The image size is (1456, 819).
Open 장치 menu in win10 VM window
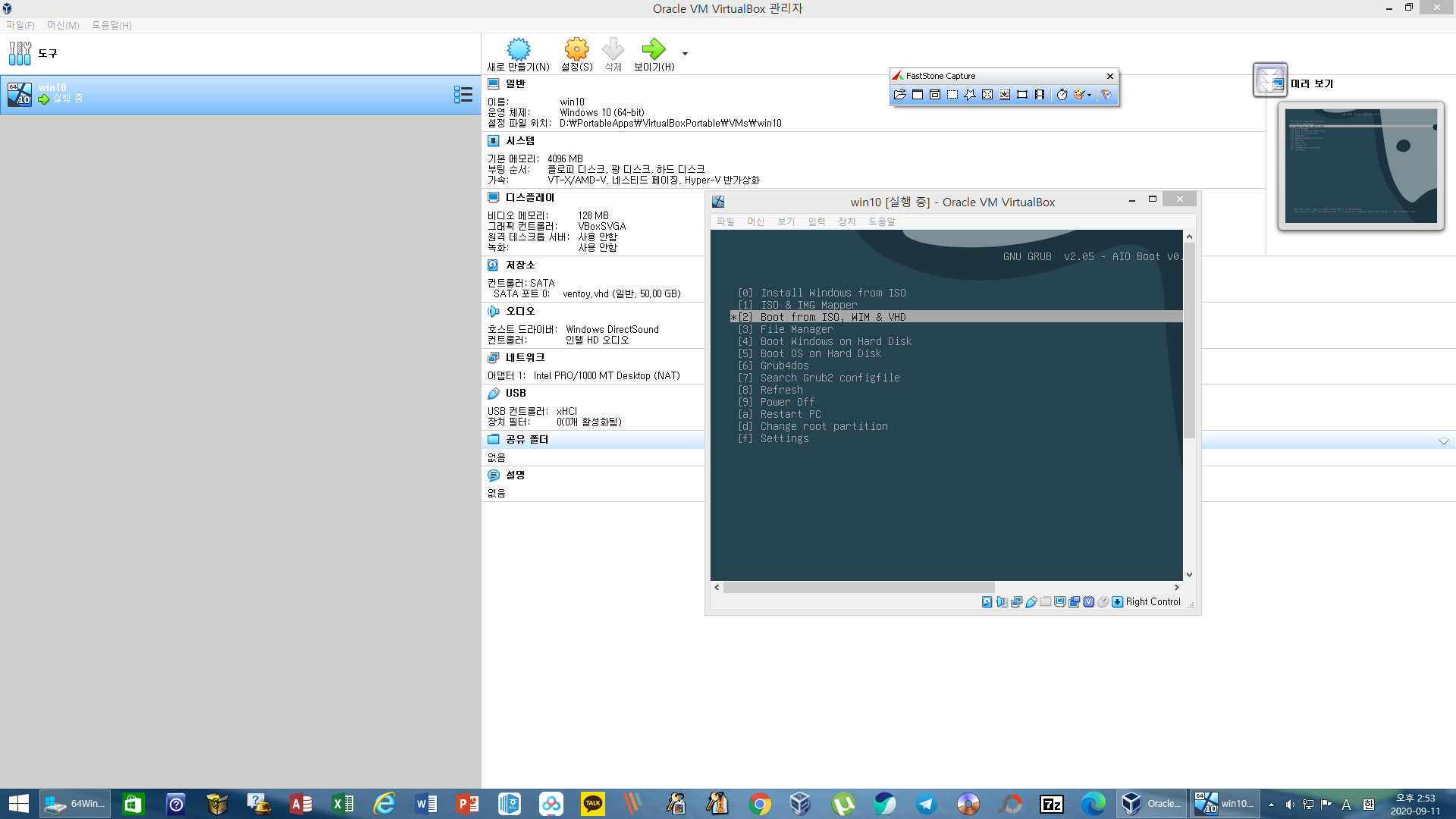[x=847, y=221]
